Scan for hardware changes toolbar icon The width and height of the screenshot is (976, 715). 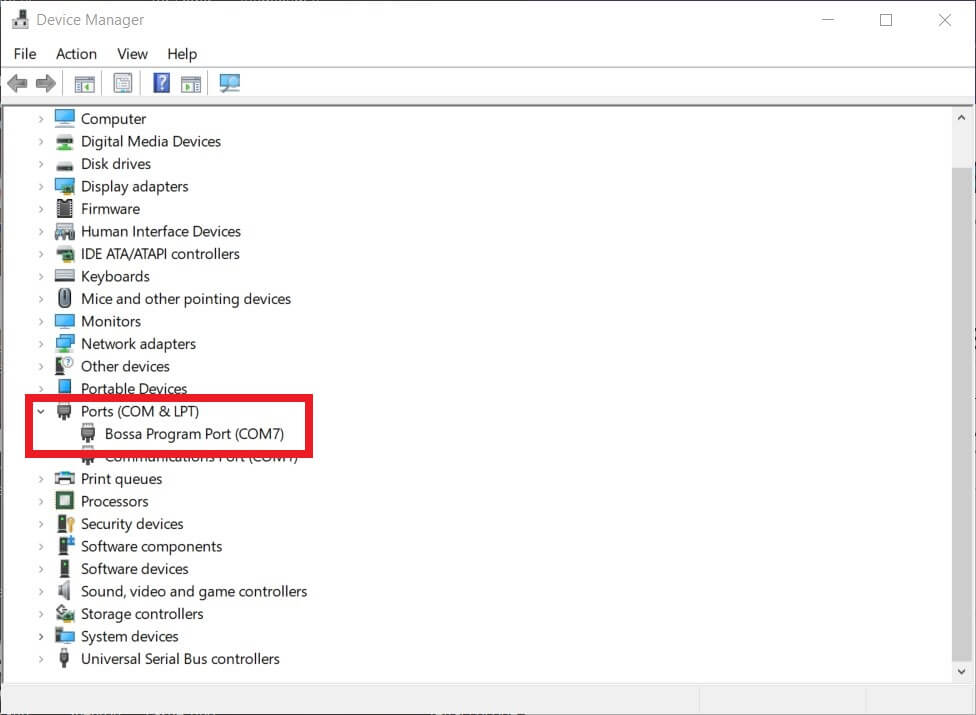230,83
